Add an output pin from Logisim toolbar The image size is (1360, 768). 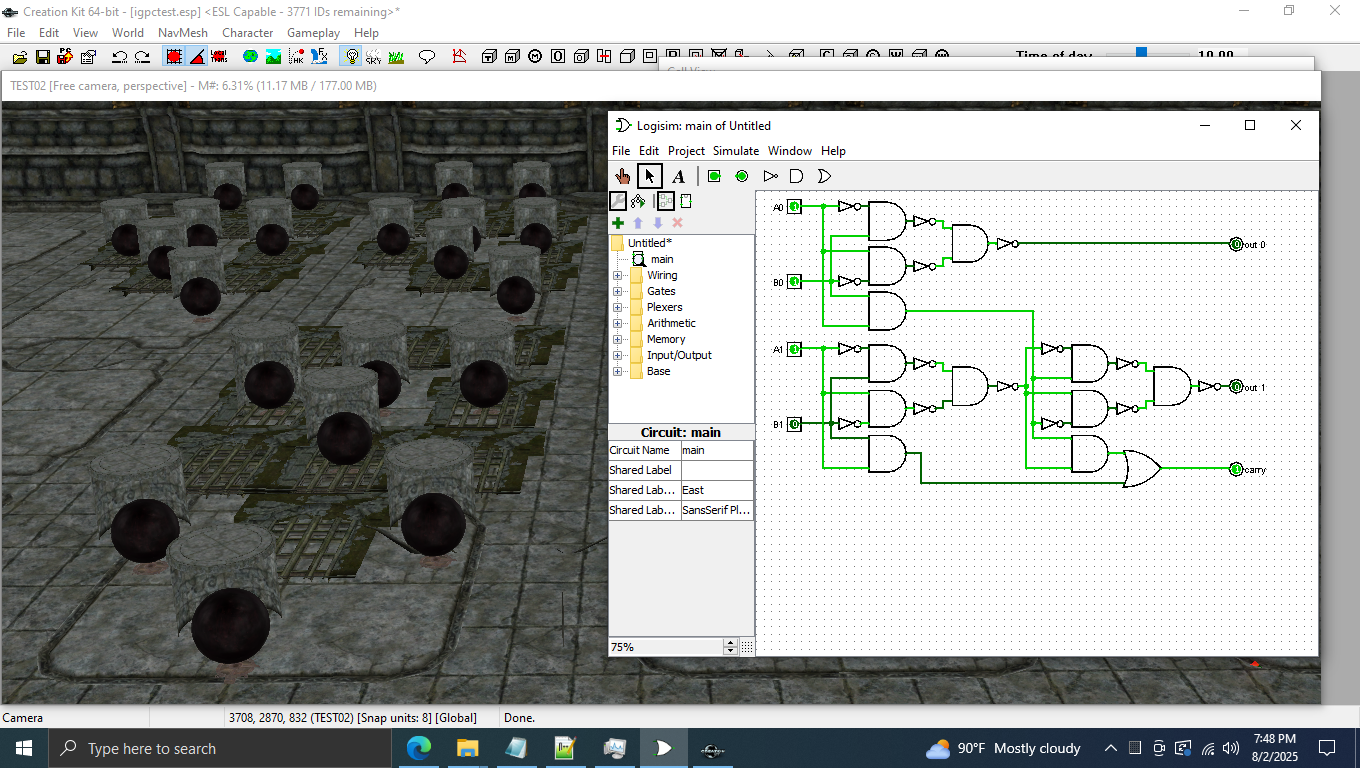pyautogui.click(x=742, y=176)
